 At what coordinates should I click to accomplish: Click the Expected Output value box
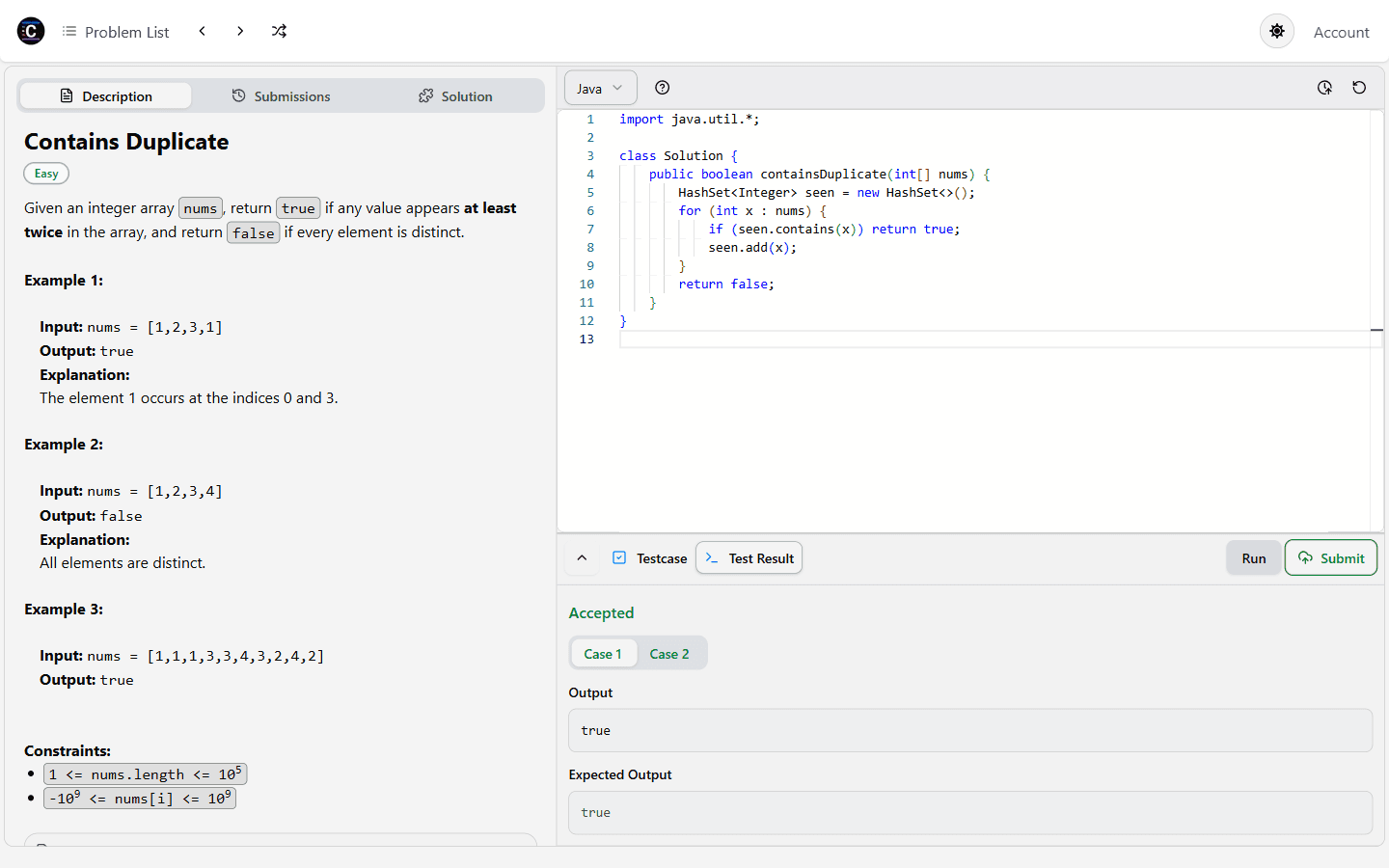tap(970, 812)
